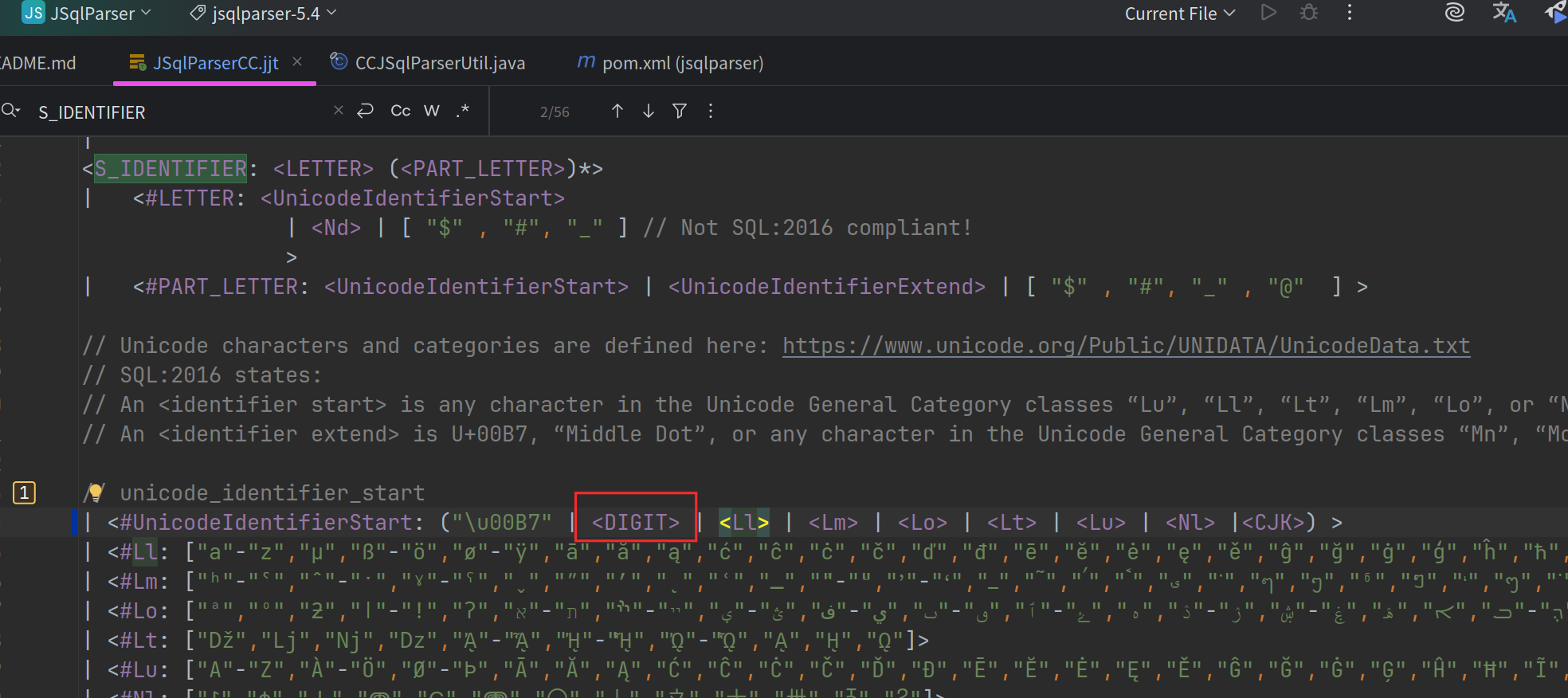Switch to the pom.xml (jsqlparser) tab
Screen dimensions: 1568x698
(682, 63)
